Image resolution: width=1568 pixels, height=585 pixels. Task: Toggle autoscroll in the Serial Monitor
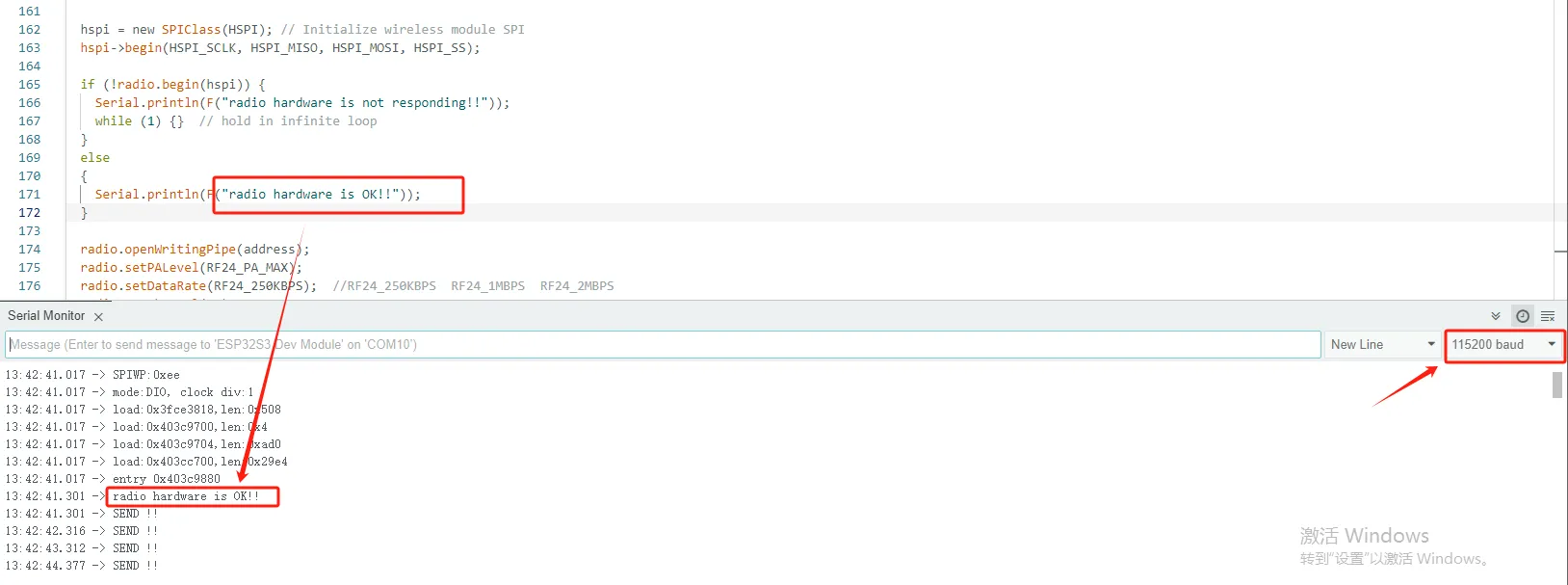pyautogui.click(x=1496, y=316)
